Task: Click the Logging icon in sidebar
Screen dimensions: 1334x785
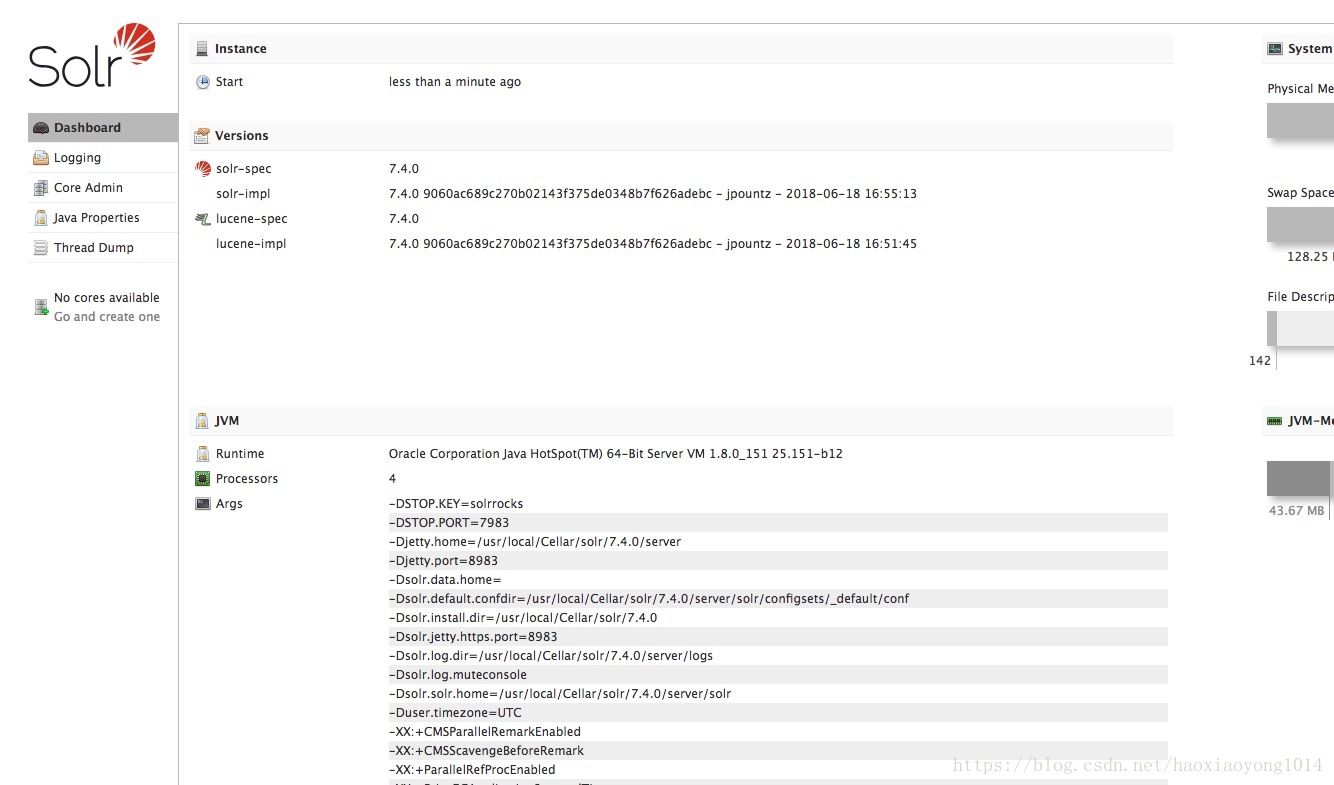Action: pyautogui.click(x=41, y=158)
